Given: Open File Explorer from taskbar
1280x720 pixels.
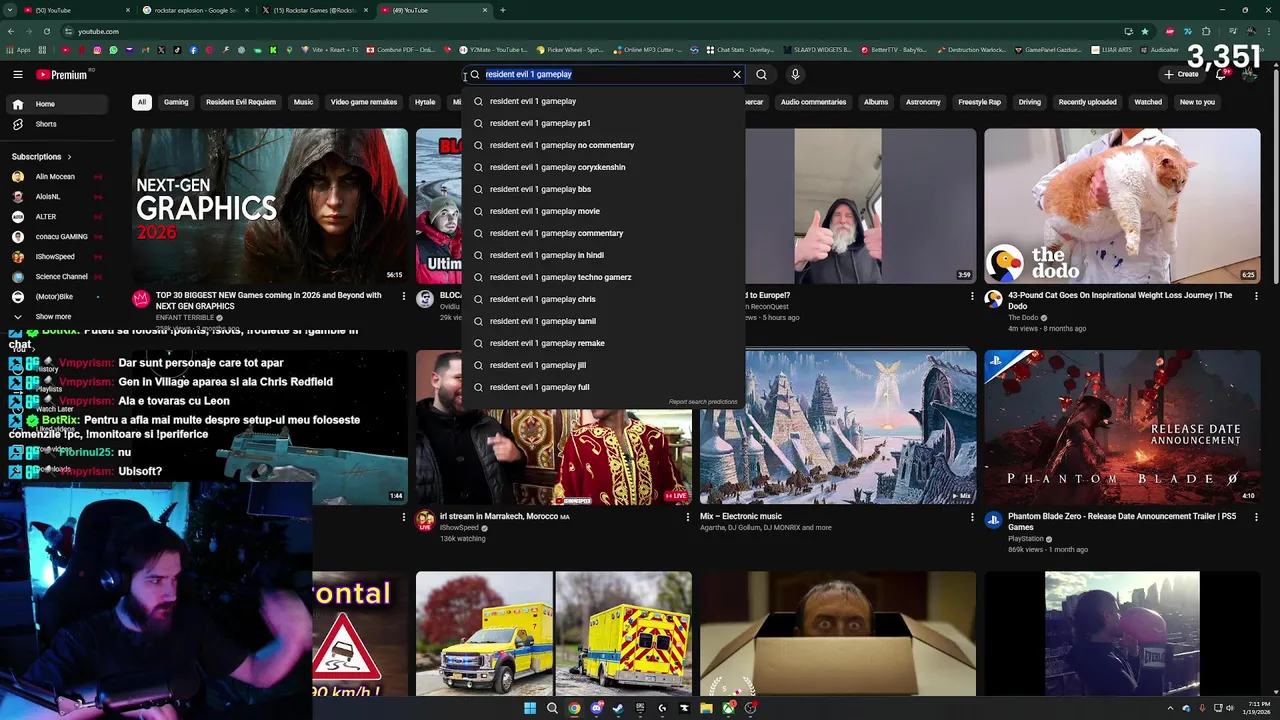Looking at the screenshot, I should tap(706, 708).
